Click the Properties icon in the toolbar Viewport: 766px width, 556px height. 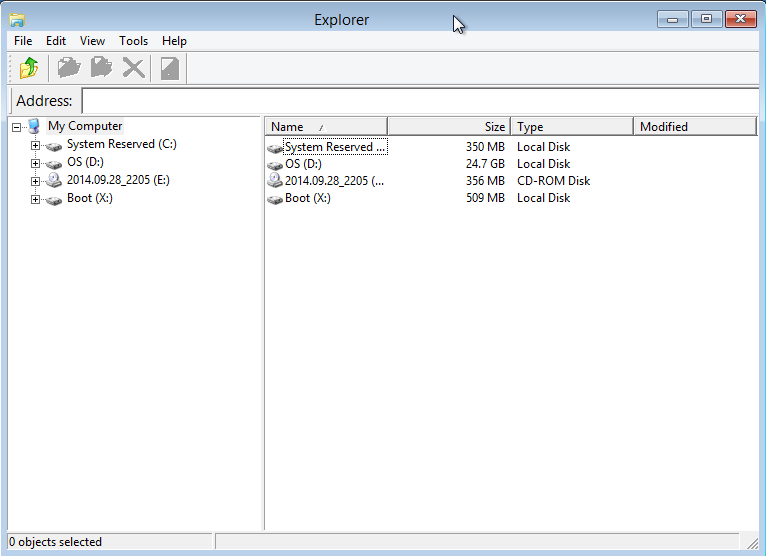click(x=169, y=68)
